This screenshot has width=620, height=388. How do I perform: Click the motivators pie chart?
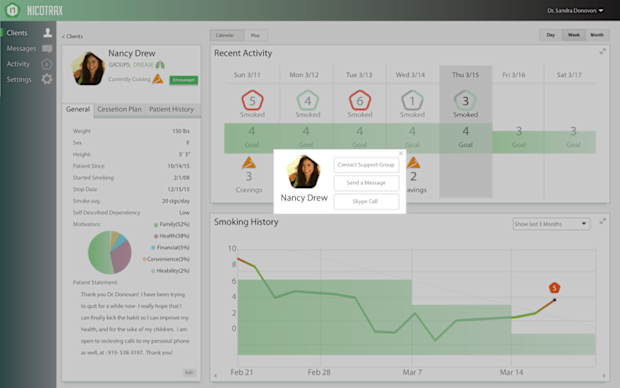110,253
